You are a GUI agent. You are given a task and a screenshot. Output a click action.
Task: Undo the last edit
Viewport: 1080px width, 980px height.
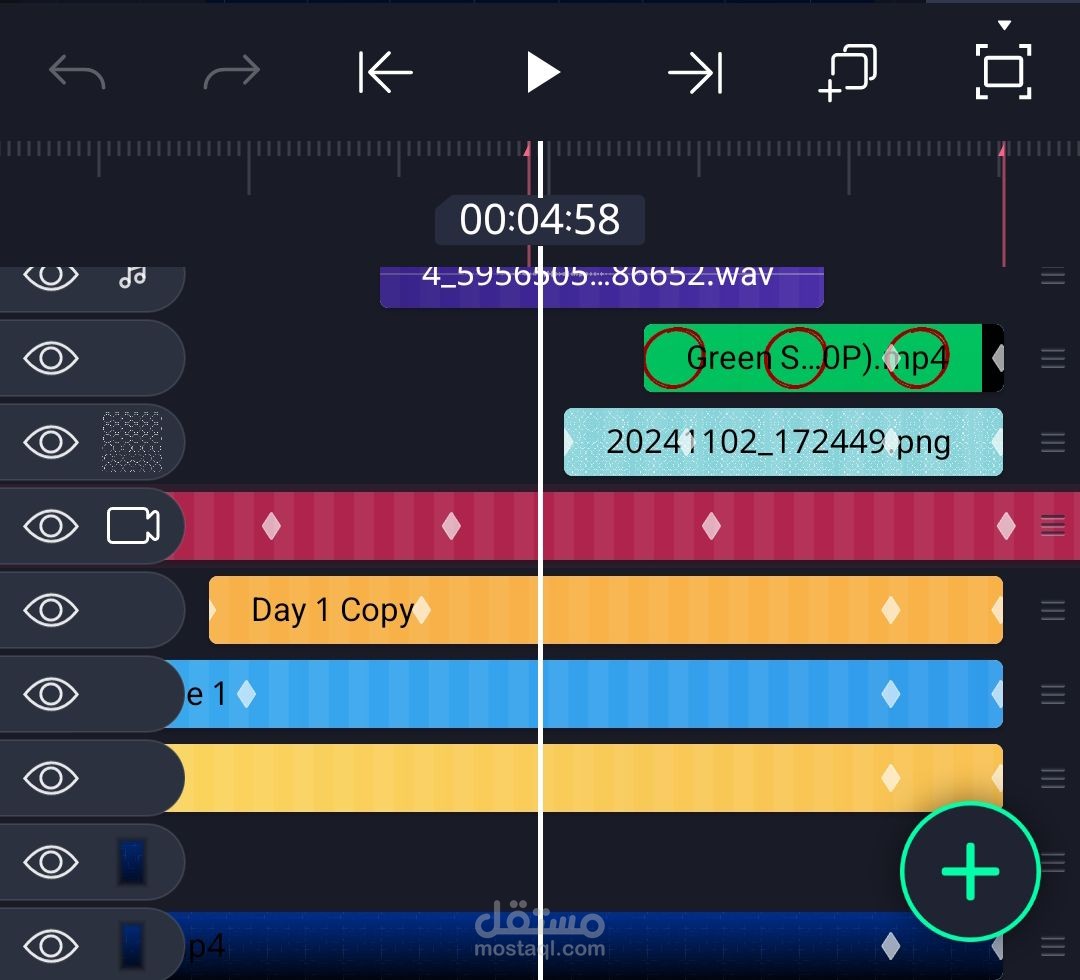(76, 72)
